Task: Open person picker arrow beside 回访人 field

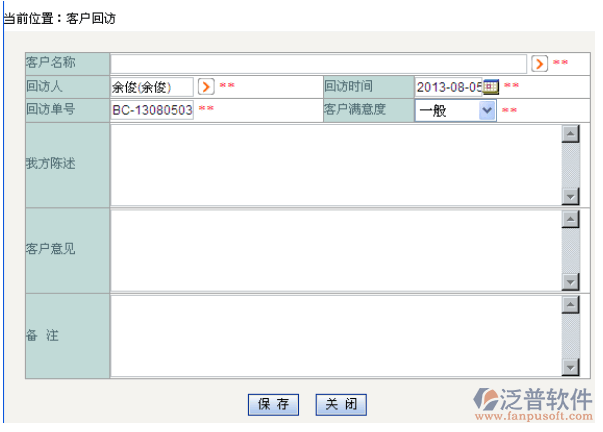Action: 206,87
